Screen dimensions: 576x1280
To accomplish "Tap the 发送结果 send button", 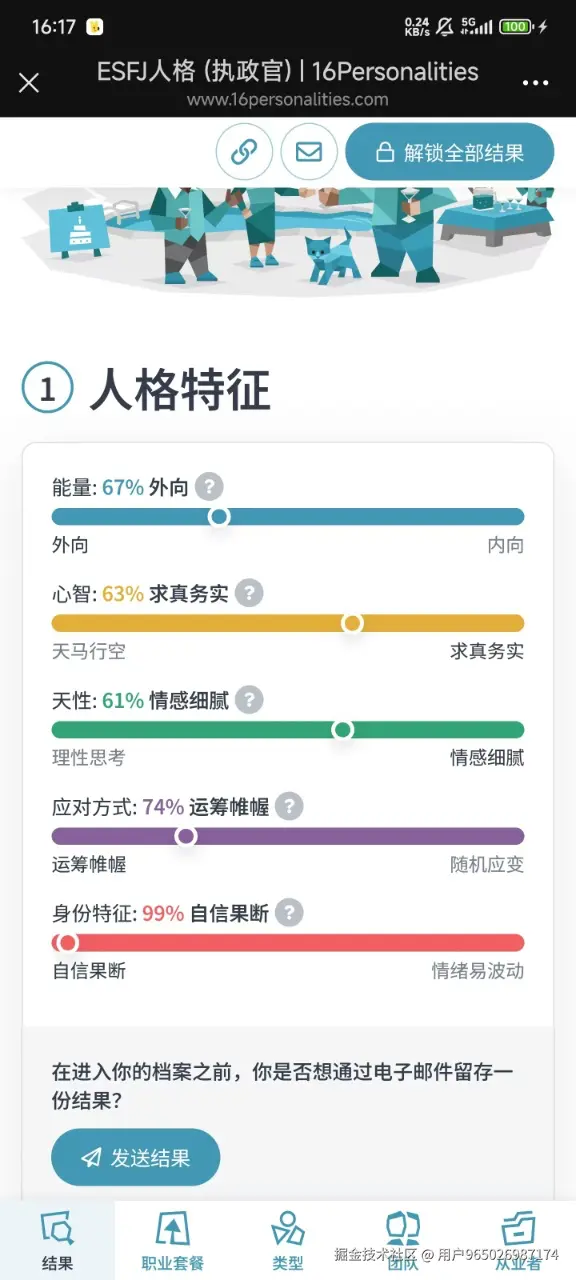I will tap(135, 1156).
